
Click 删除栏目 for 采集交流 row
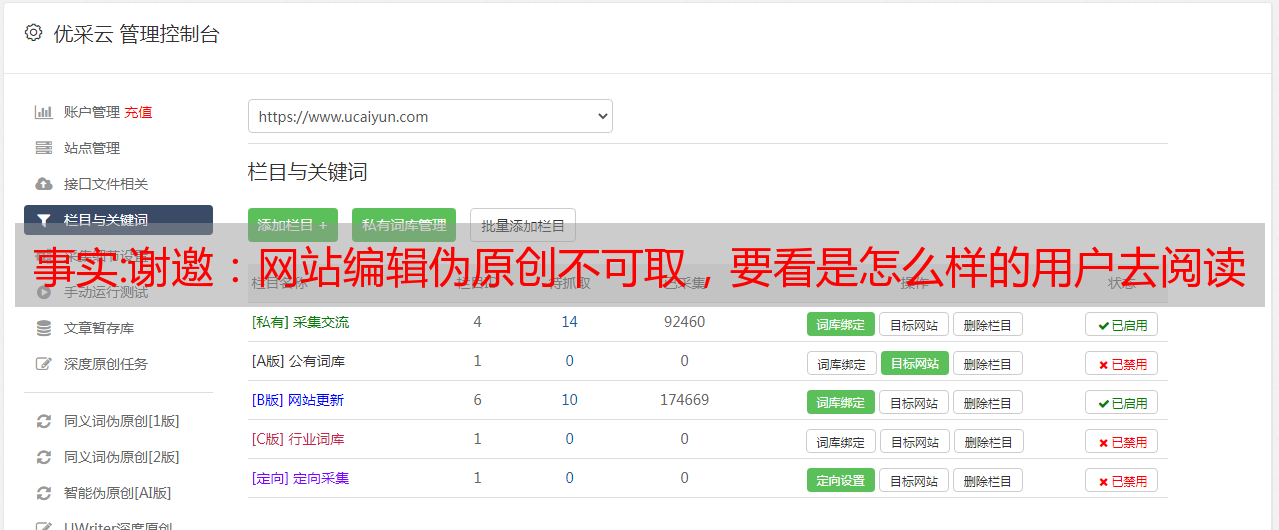pyautogui.click(x=988, y=324)
